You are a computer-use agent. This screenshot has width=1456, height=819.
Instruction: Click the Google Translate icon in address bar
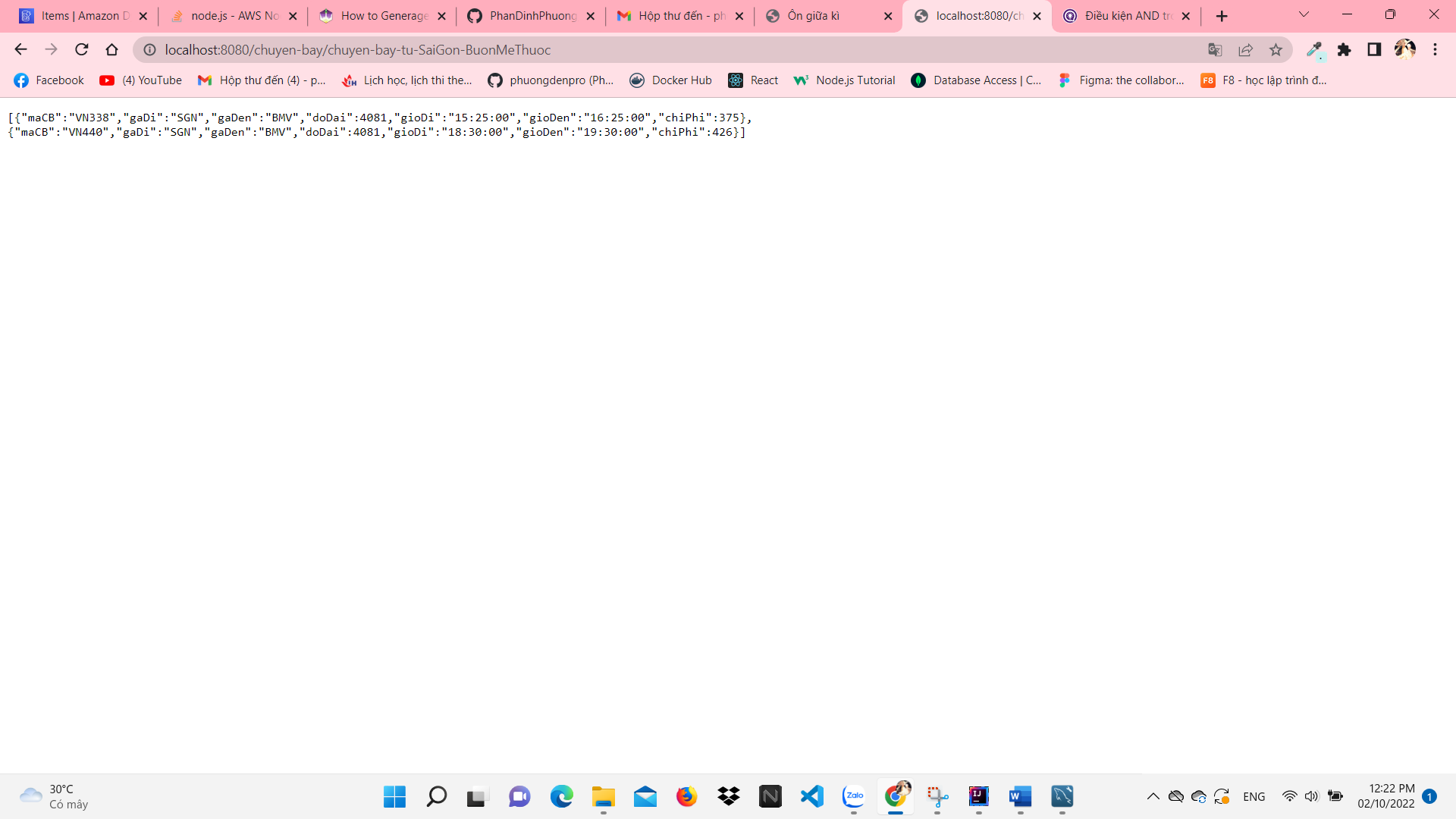click(1215, 50)
